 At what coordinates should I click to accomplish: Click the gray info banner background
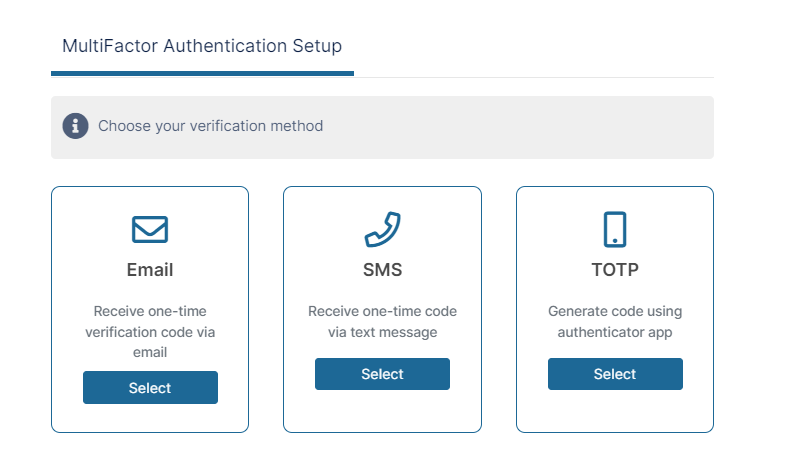[x=520, y=127]
